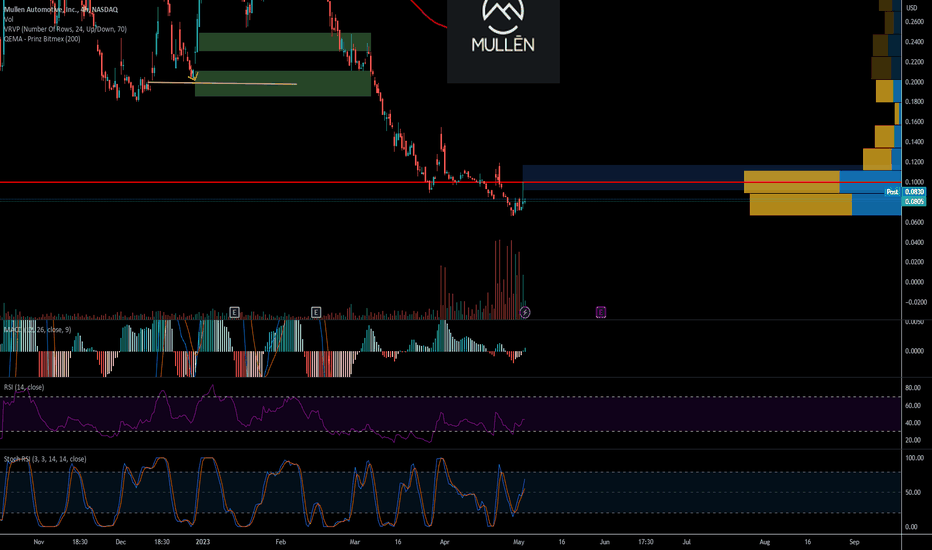Click the purple upcoming earnings 'E' marker
The image size is (932, 550).
click(601, 312)
